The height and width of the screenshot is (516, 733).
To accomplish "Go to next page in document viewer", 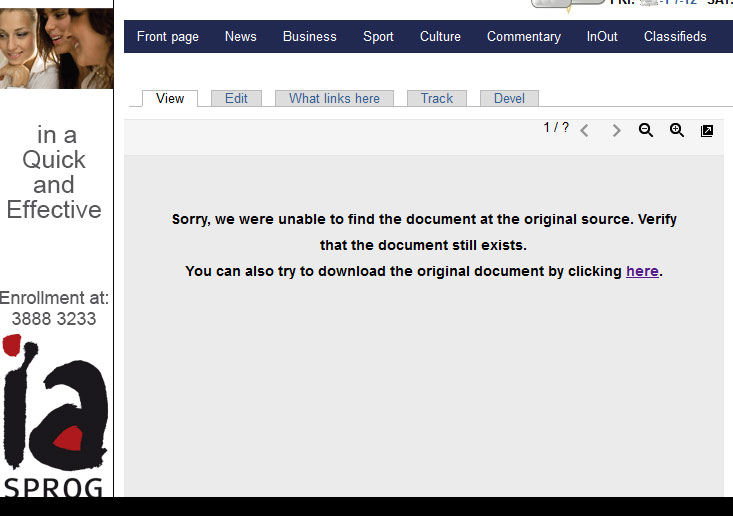I will pyautogui.click(x=616, y=130).
